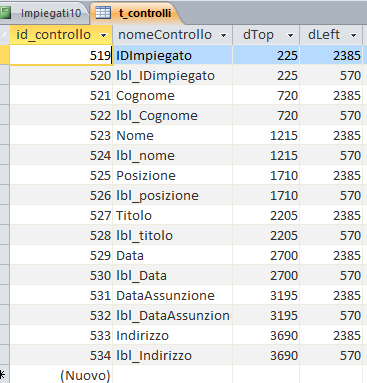Click the id cell 520
Image resolution: width=367 pixels, height=383 pixels.
coord(61,75)
